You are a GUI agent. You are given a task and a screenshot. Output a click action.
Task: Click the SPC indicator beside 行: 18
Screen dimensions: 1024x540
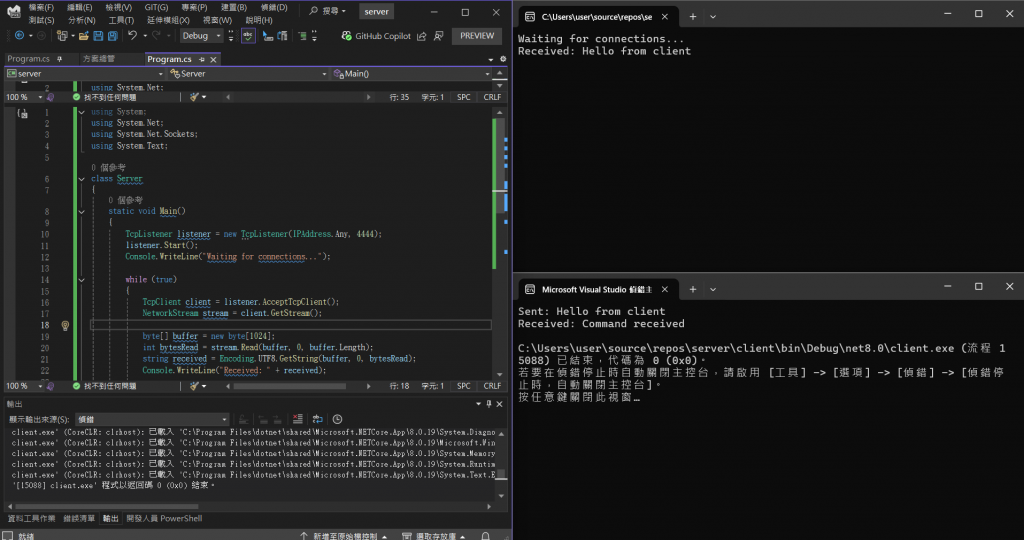point(464,386)
